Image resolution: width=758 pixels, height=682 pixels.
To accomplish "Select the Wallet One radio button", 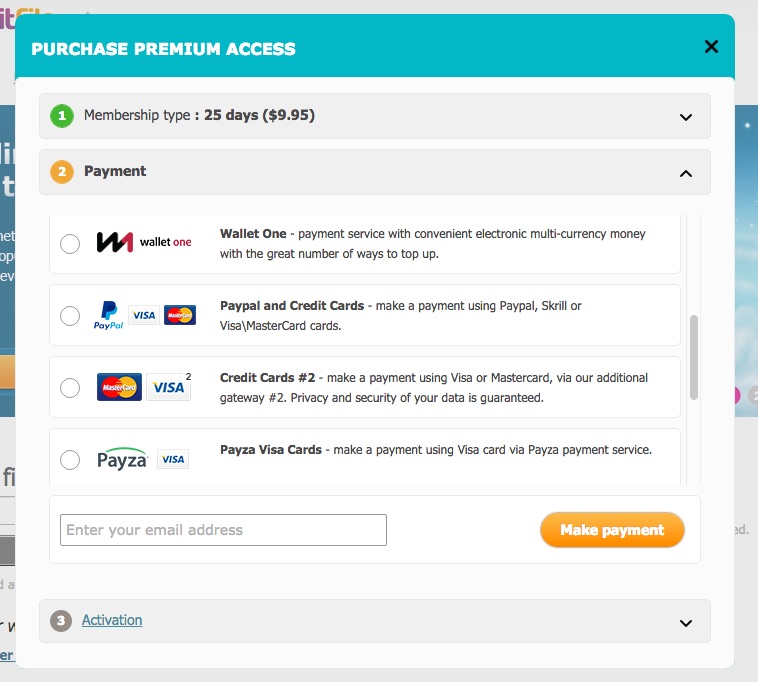I will [x=70, y=244].
